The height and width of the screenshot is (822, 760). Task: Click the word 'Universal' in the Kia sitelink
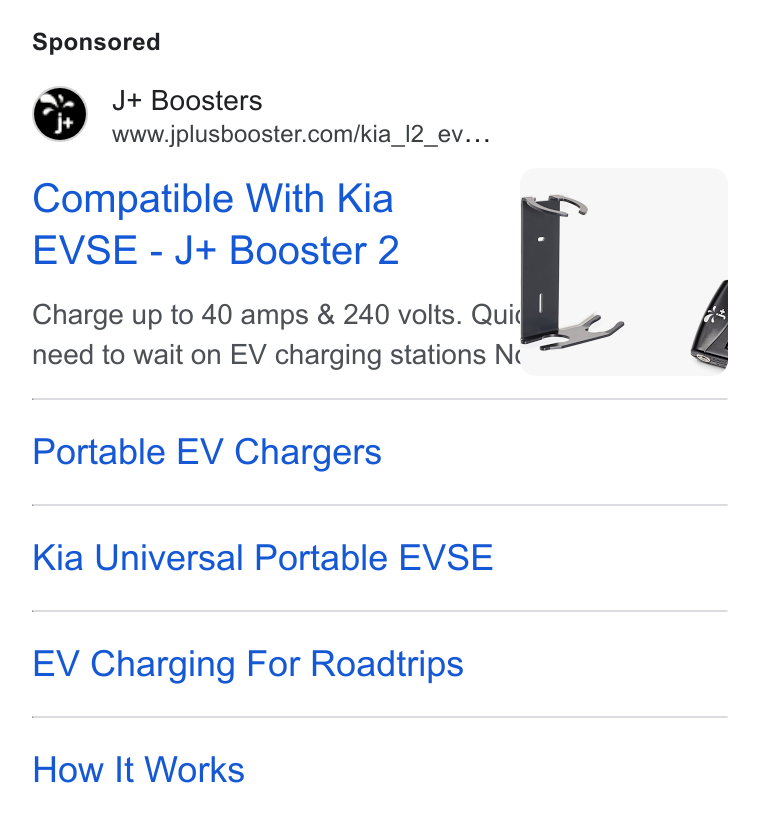point(169,557)
